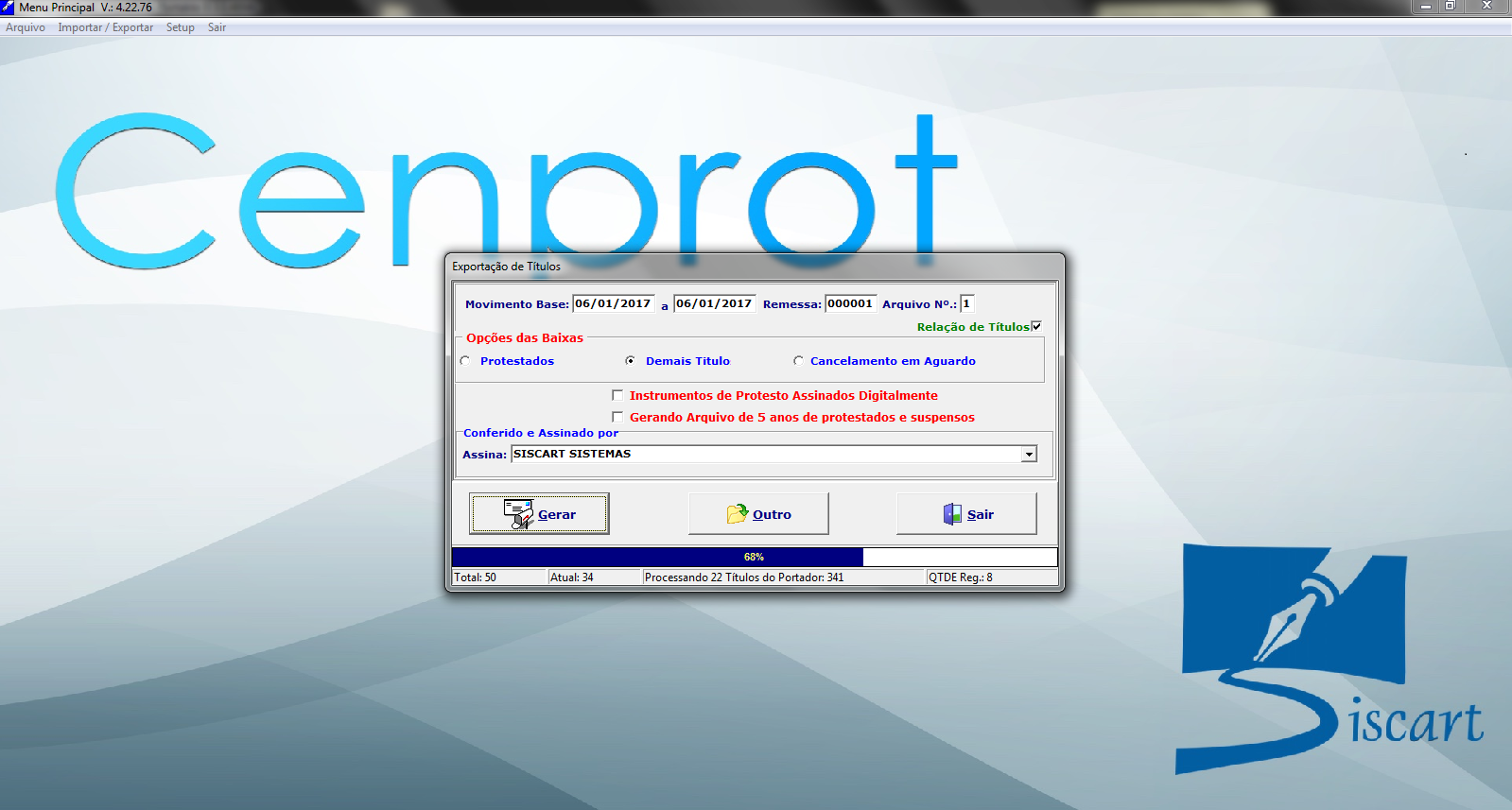Click the start date field of Movimento Base
Viewport: 1512px width, 810px height.
(613, 303)
